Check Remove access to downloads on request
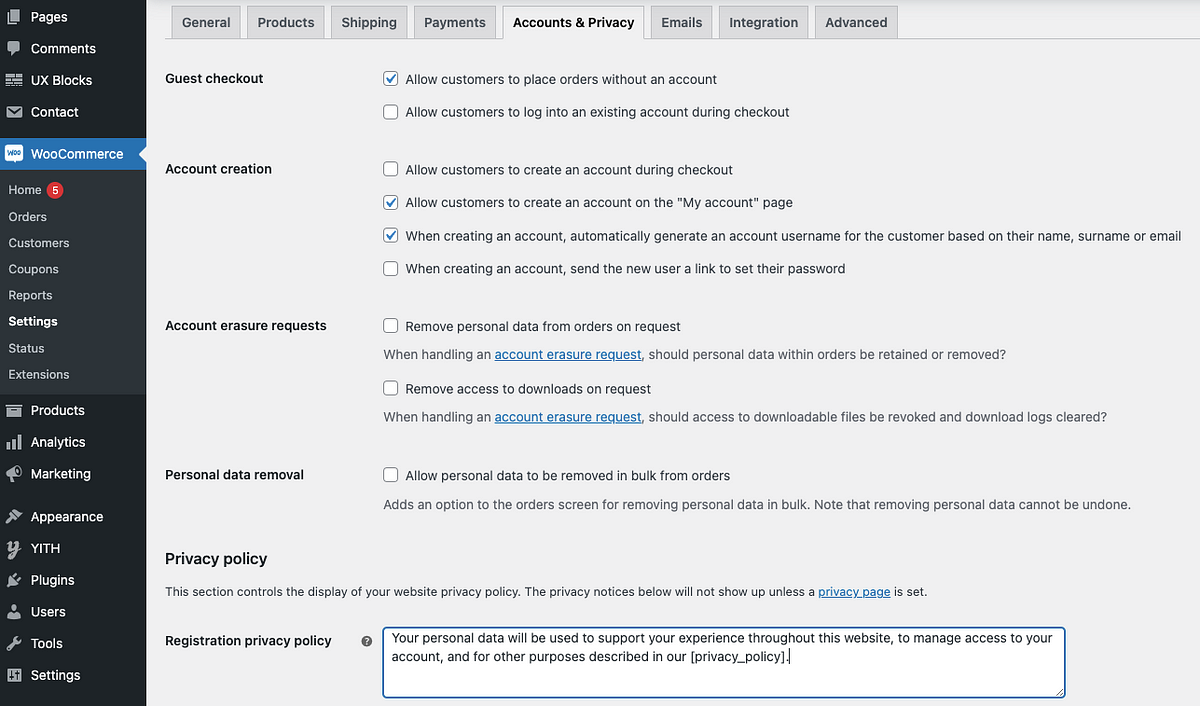This screenshot has height=706, width=1200. pos(391,388)
